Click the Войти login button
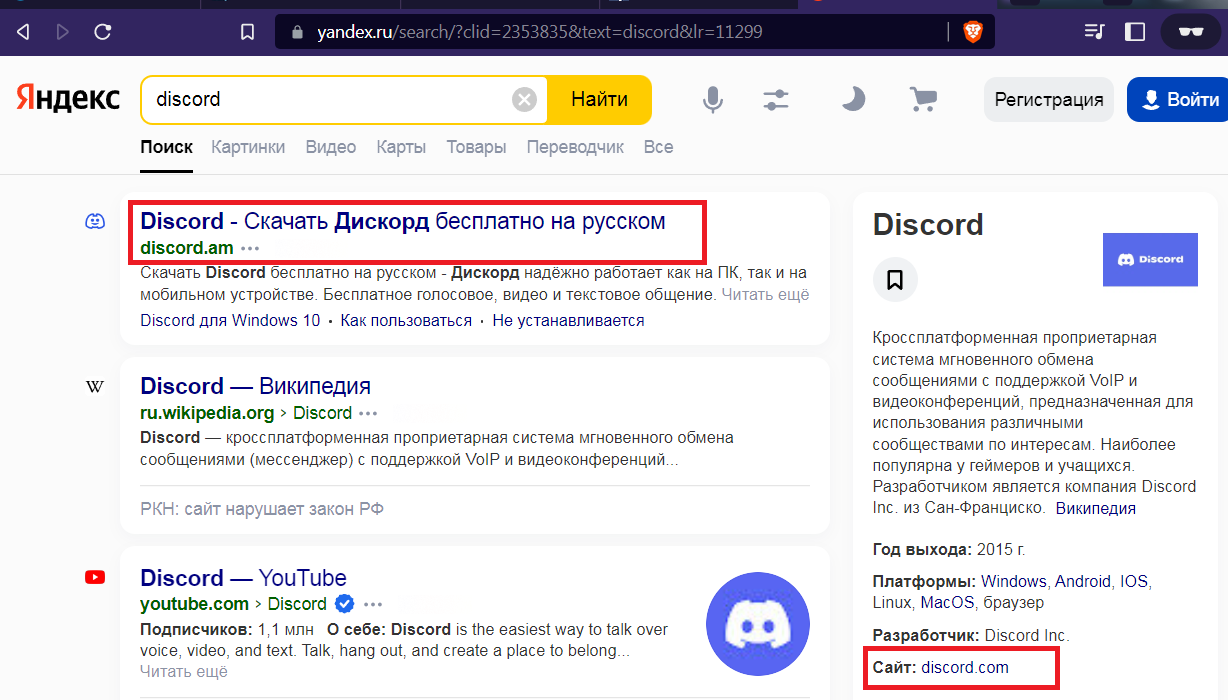1228x700 pixels. pyautogui.click(x=1178, y=99)
